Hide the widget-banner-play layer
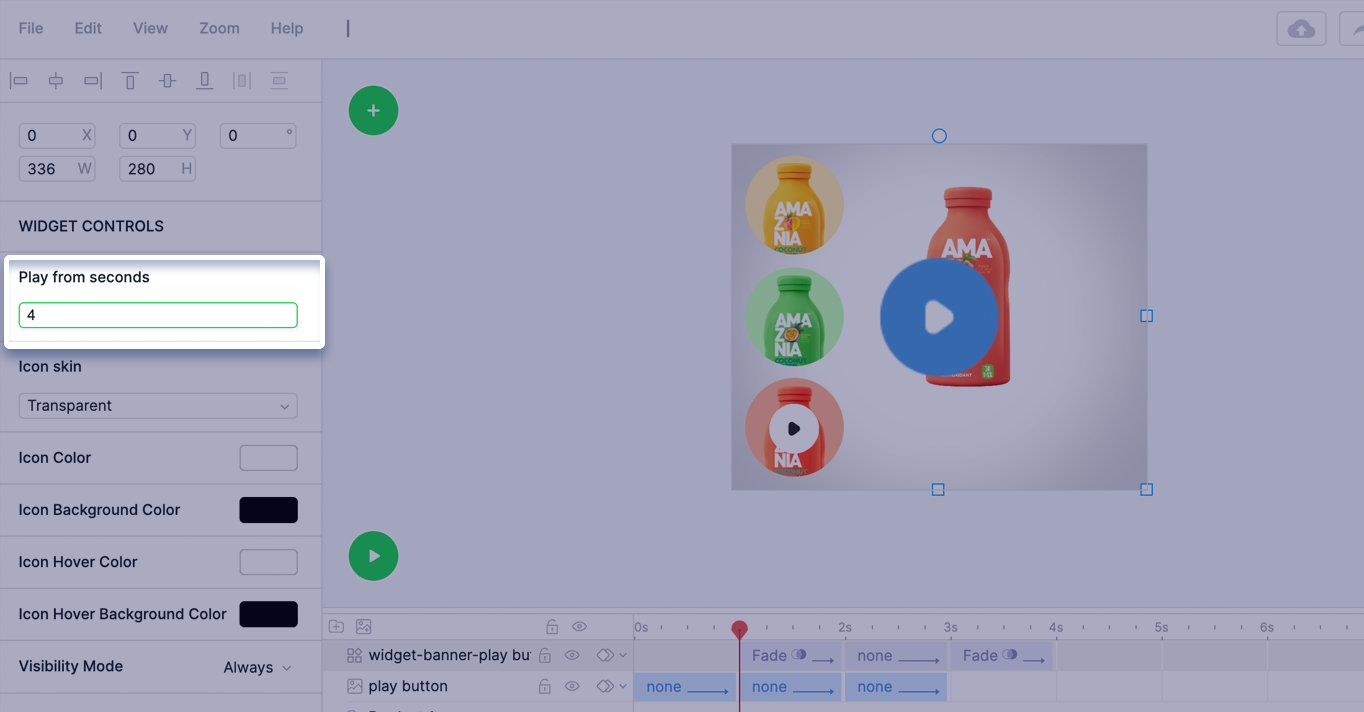The height and width of the screenshot is (712, 1364). point(572,656)
